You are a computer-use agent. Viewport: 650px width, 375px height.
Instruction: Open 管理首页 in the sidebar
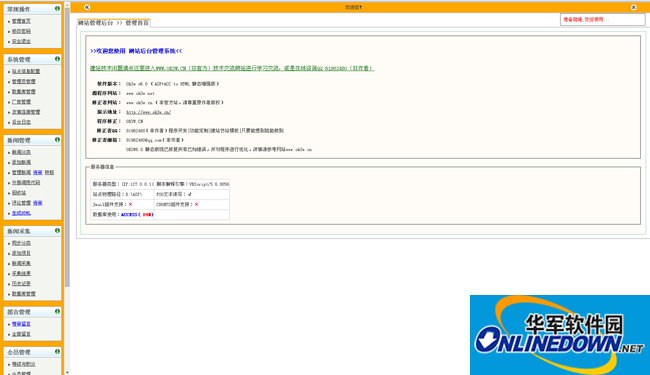pyautogui.click(x=21, y=21)
